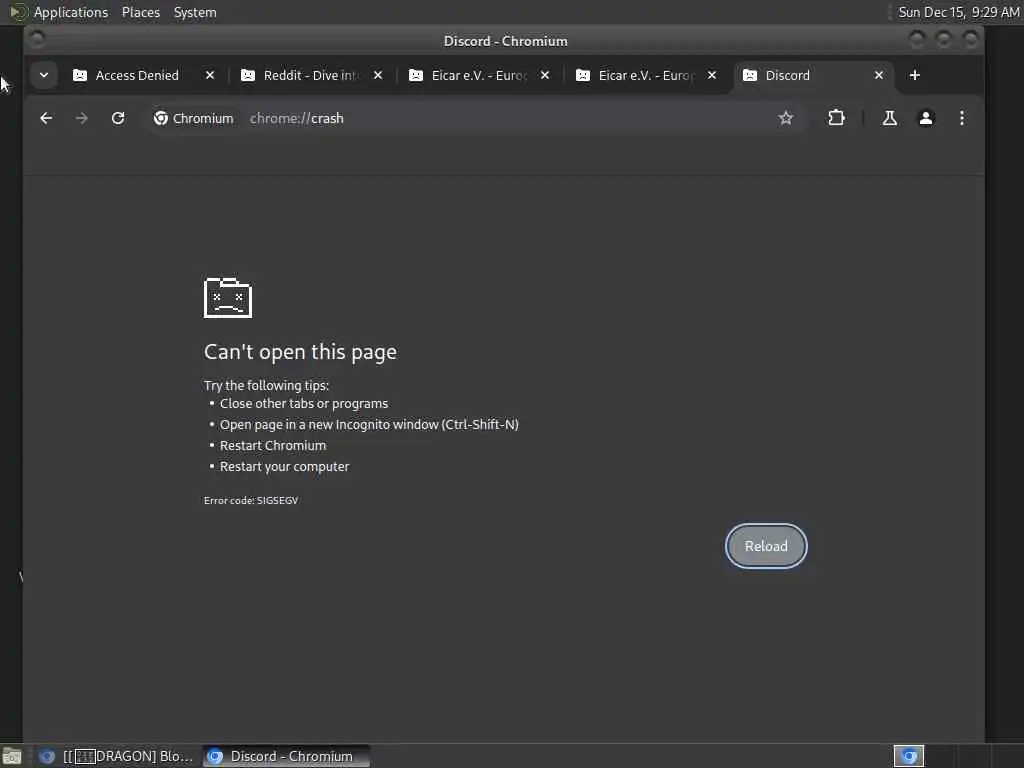Select the Discord tab

point(813,75)
